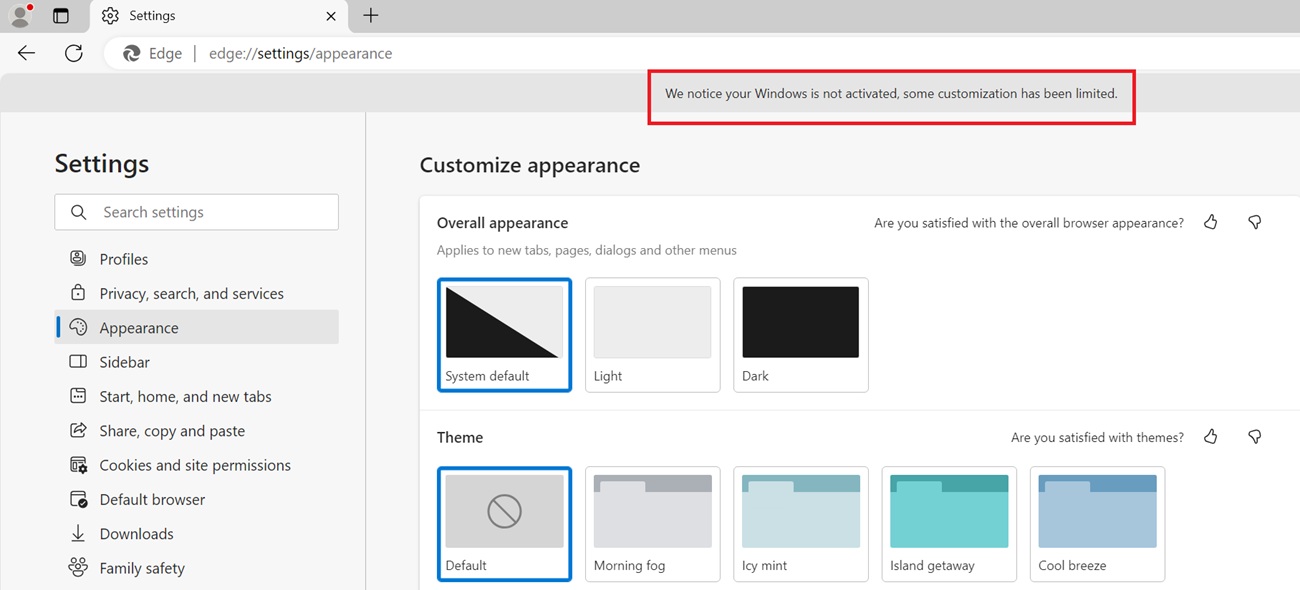Refresh the page with reload icon

(x=74, y=53)
